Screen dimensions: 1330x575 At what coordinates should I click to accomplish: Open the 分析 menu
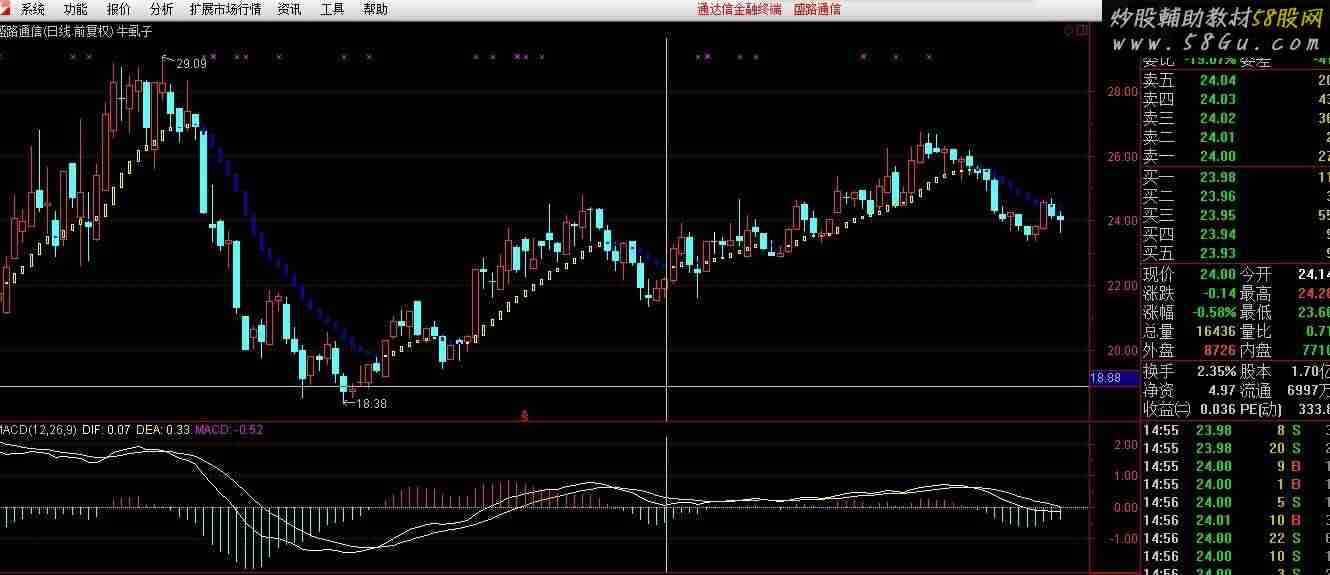coord(161,9)
